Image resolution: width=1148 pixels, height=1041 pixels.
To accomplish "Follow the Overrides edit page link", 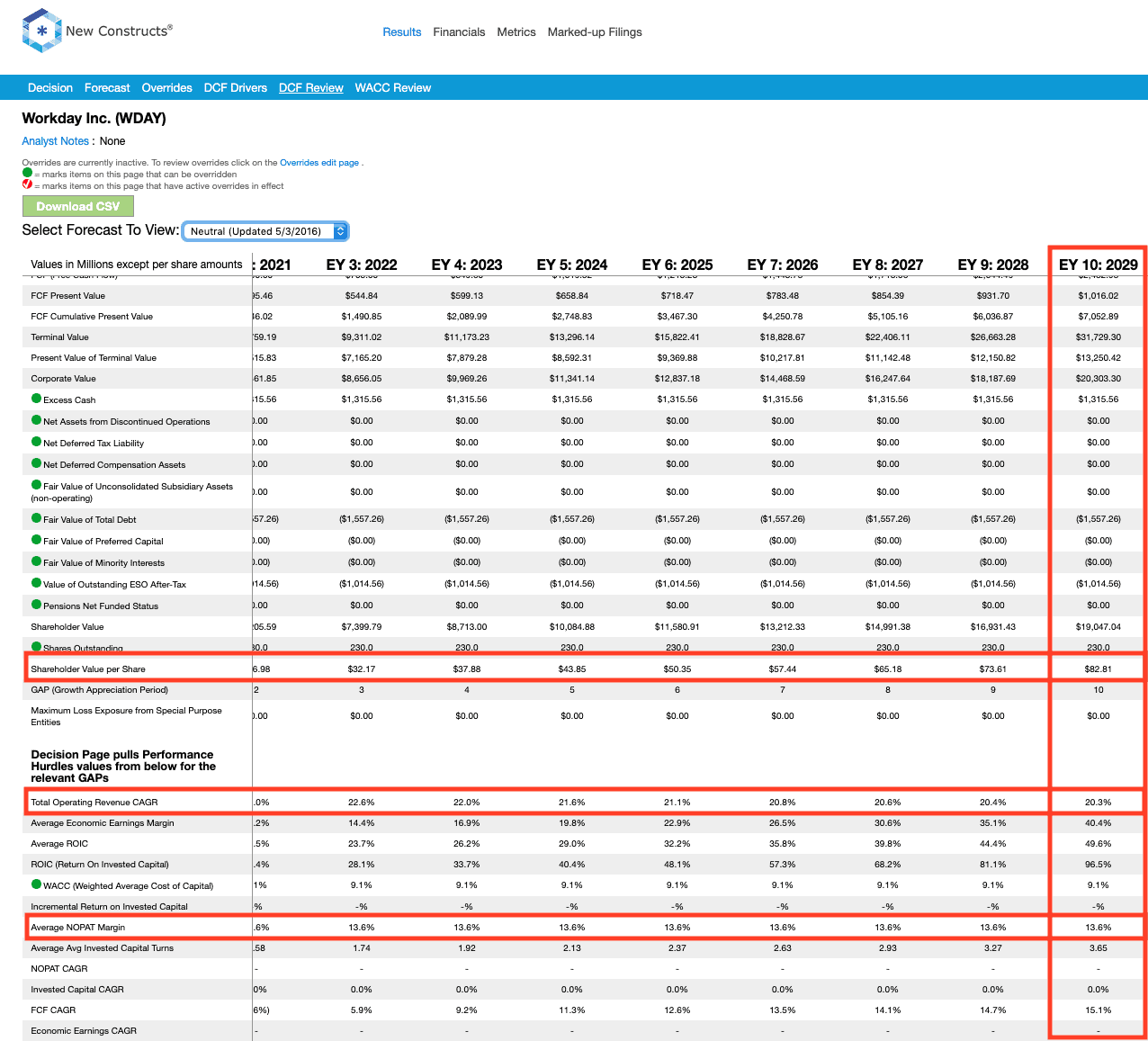I will coord(319,163).
